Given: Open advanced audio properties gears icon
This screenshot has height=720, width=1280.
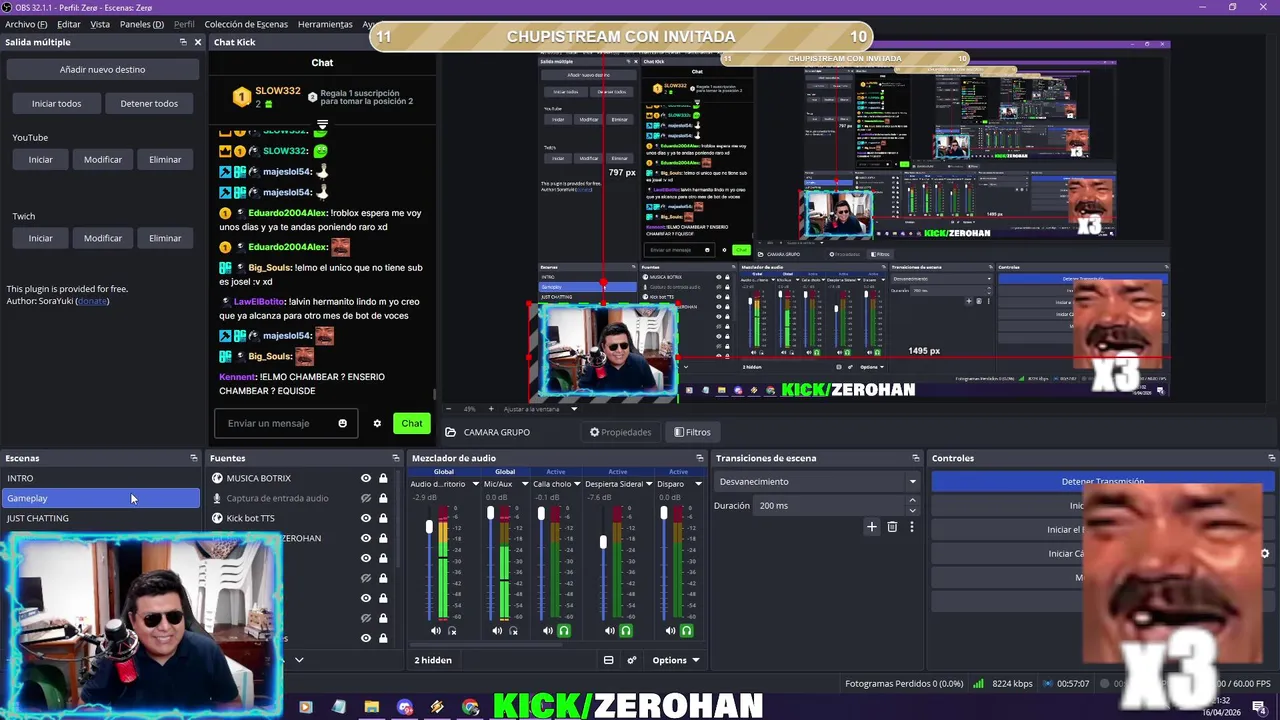Looking at the screenshot, I should (632, 660).
